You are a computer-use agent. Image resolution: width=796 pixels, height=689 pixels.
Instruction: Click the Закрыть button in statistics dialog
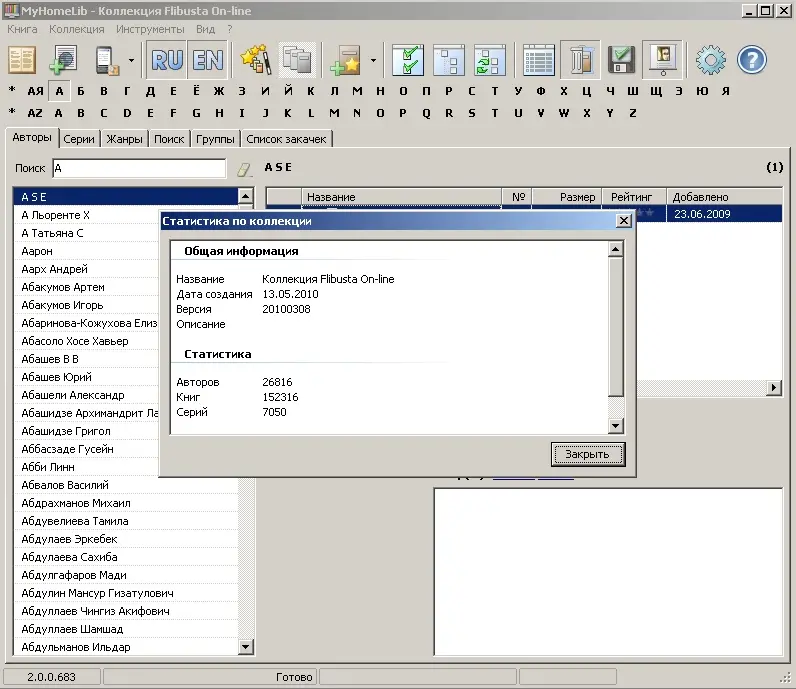tap(588, 454)
